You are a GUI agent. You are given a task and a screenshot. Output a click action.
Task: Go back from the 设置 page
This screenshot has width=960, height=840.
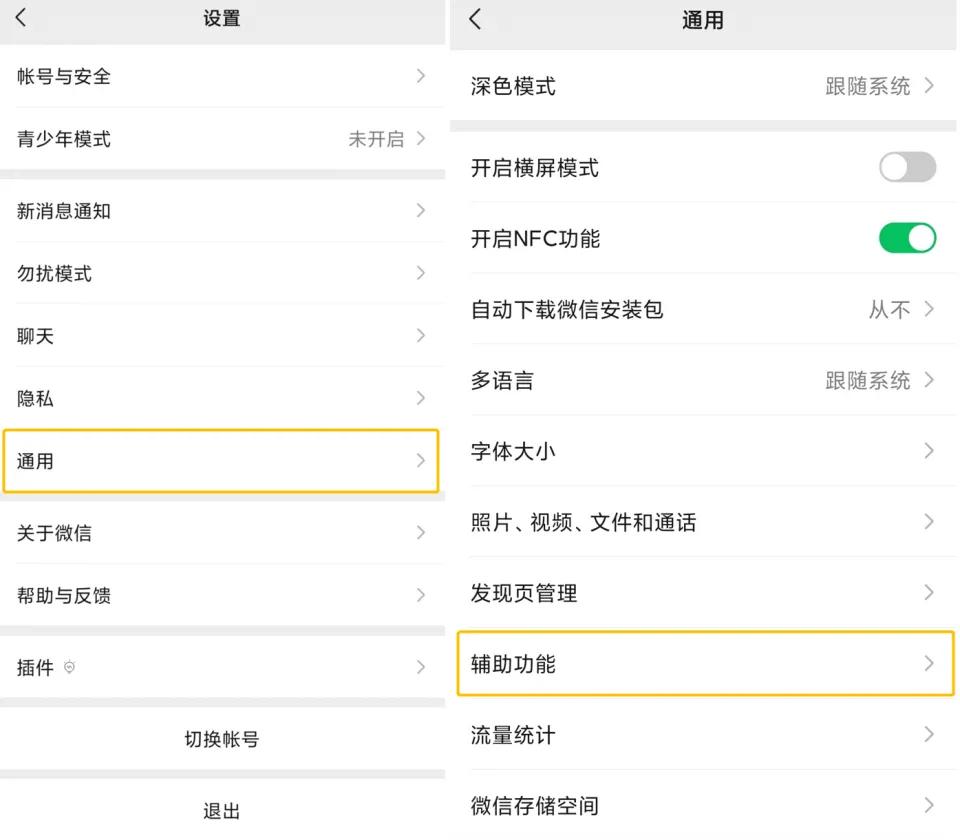click(x=20, y=19)
